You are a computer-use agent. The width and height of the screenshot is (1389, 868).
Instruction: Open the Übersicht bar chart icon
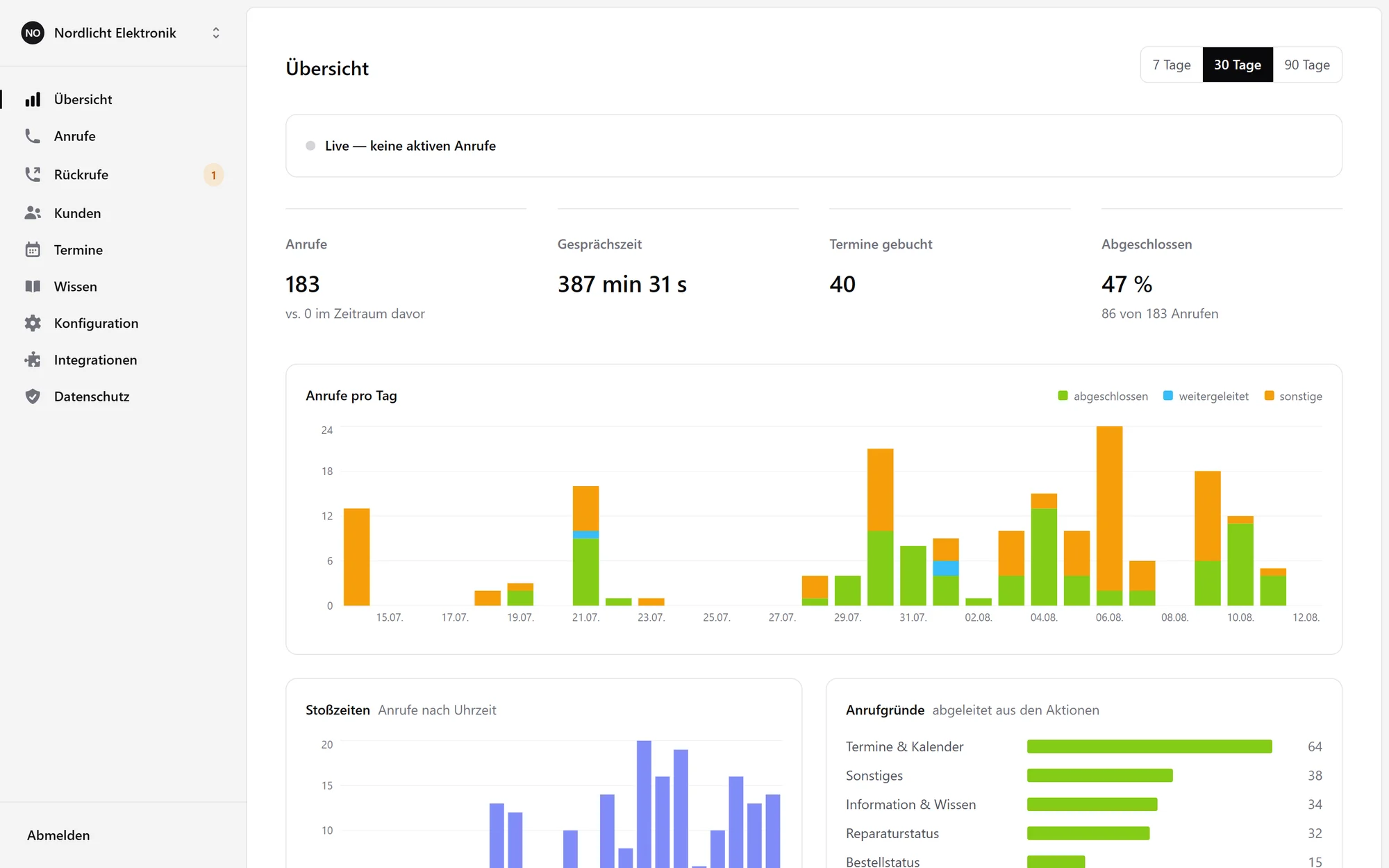pyautogui.click(x=33, y=99)
